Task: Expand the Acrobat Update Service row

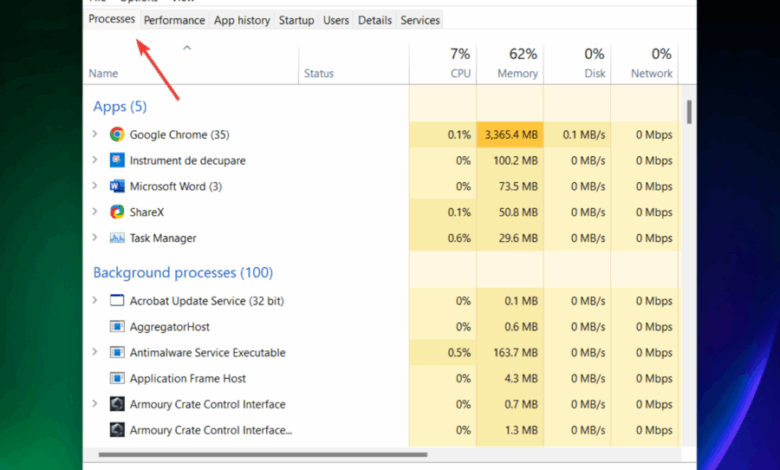Action: 95,300
